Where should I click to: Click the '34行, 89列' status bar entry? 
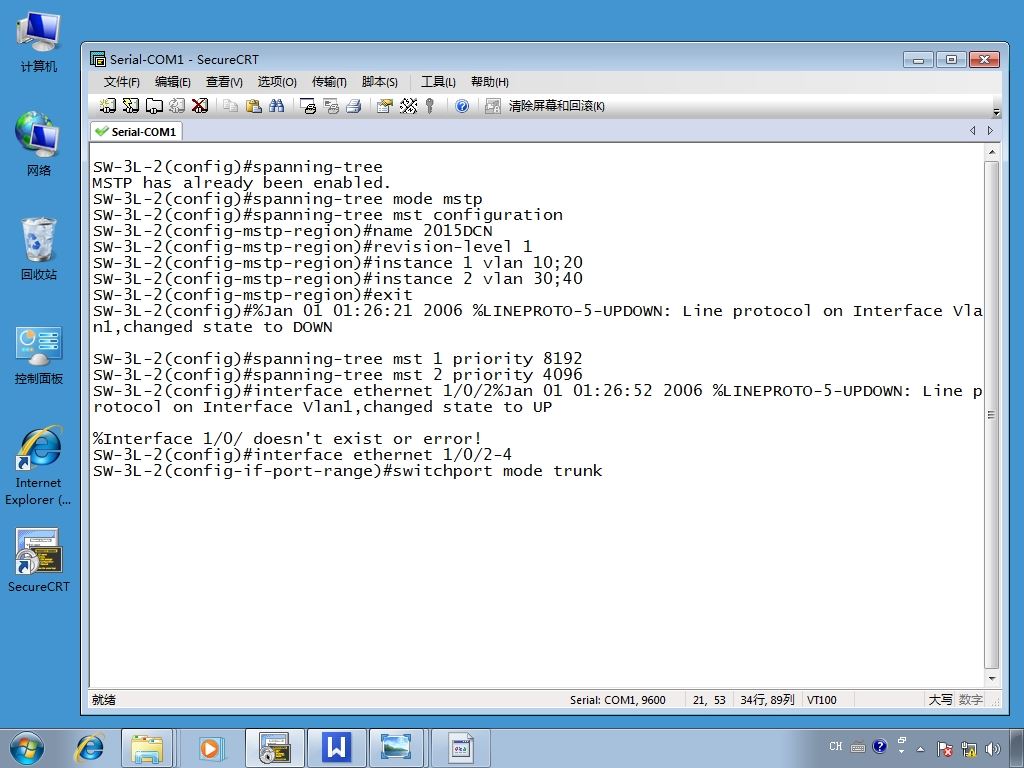coord(767,699)
